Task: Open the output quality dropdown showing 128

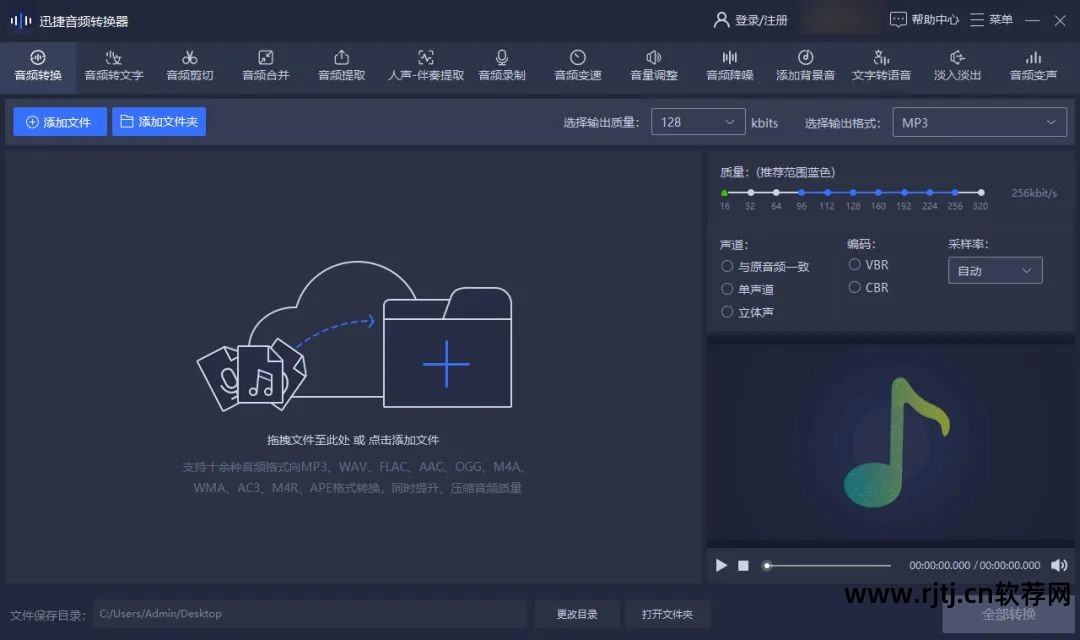Action: point(697,122)
